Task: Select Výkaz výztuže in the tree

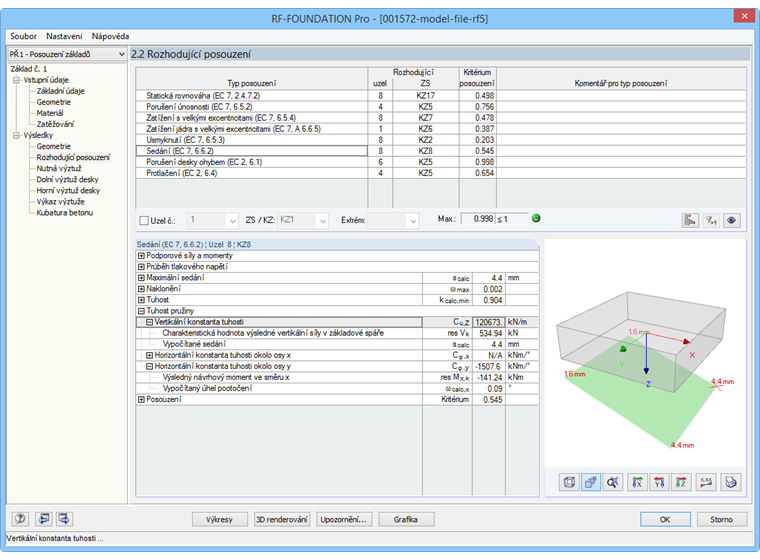Action: 61,202
